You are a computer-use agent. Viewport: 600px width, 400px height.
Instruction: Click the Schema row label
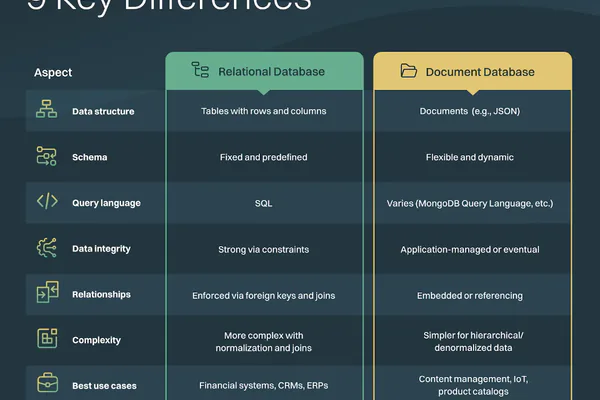[x=90, y=157]
